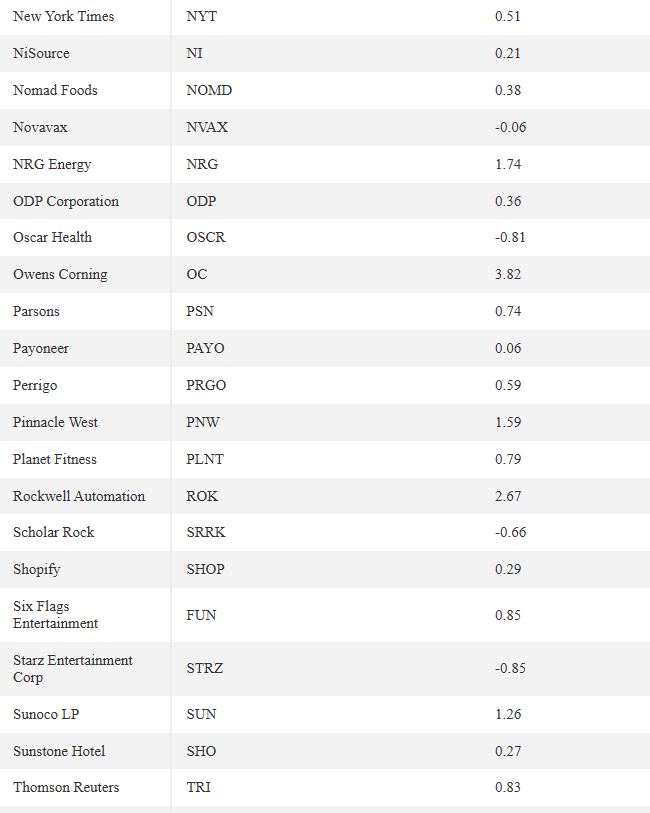Click the NiSource row name
Viewport: 650px width, 813px height.
point(41,53)
